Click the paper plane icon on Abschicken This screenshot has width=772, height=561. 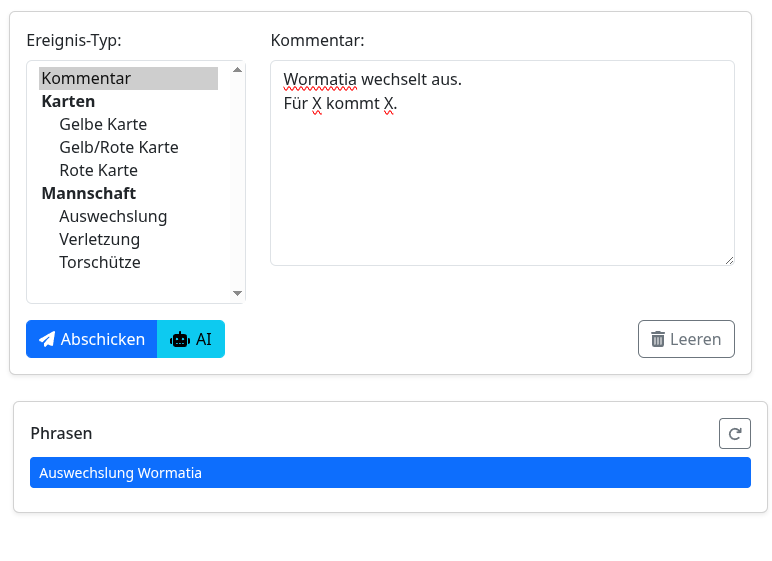[47, 339]
